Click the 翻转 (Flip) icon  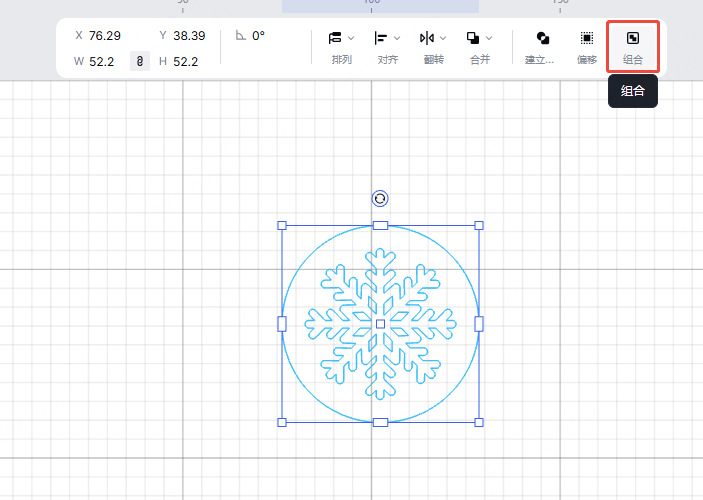[x=427, y=38]
